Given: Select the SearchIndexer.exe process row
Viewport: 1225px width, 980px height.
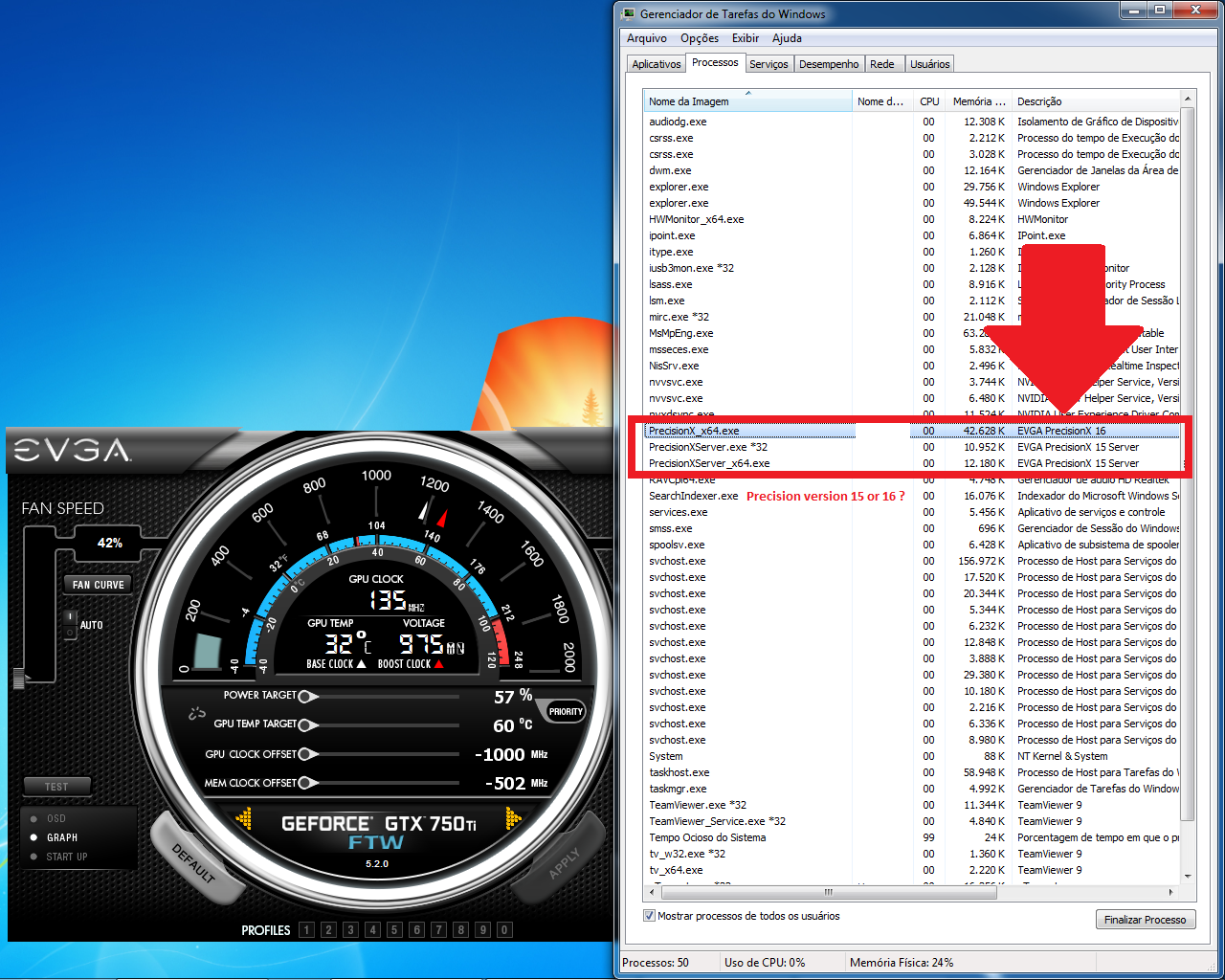Looking at the screenshot, I should (911, 496).
